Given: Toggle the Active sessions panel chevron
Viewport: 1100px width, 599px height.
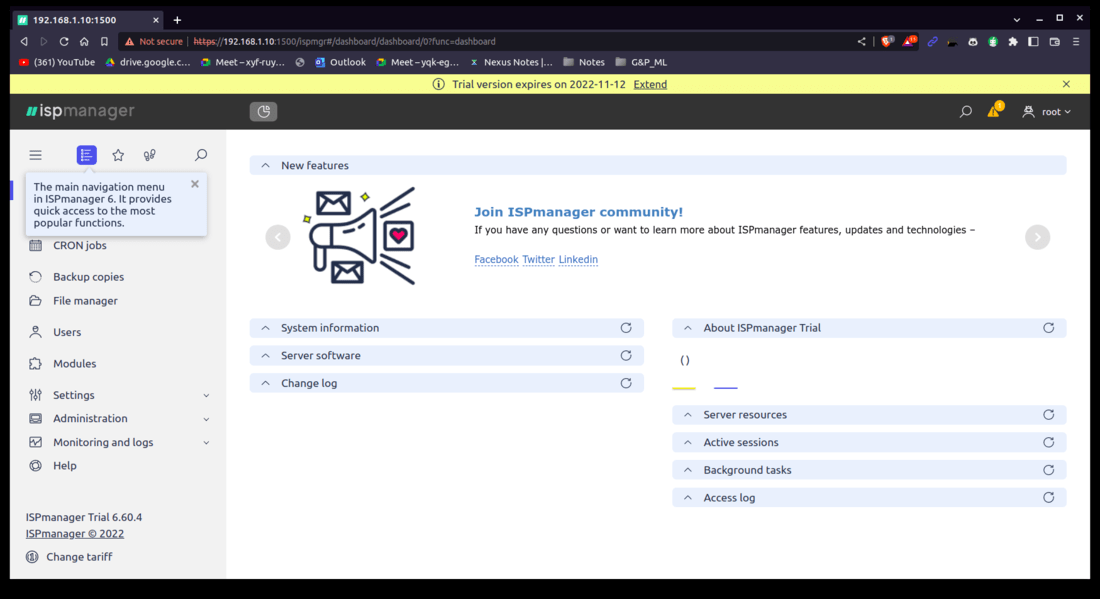Looking at the screenshot, I should pos(688,443).
